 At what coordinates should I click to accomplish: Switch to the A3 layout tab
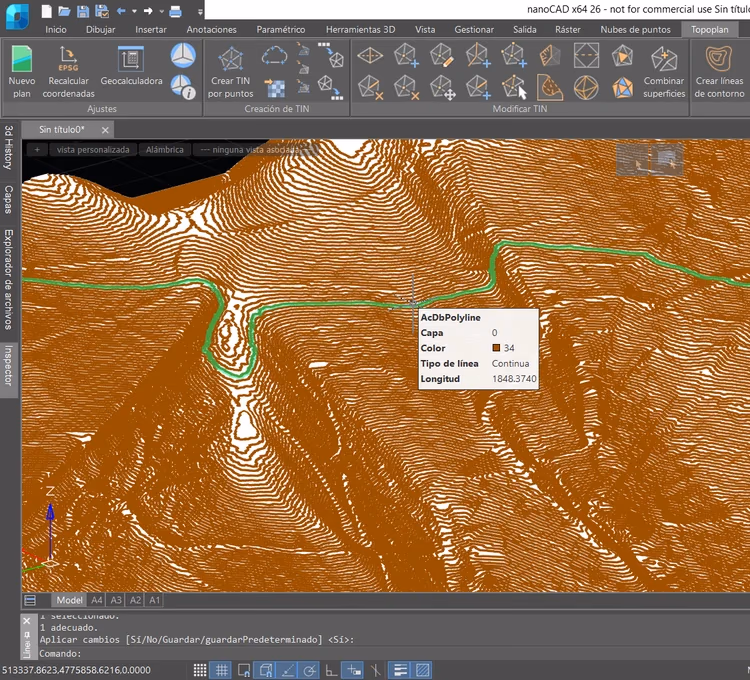pyautogui.click(x=116, y=600)
